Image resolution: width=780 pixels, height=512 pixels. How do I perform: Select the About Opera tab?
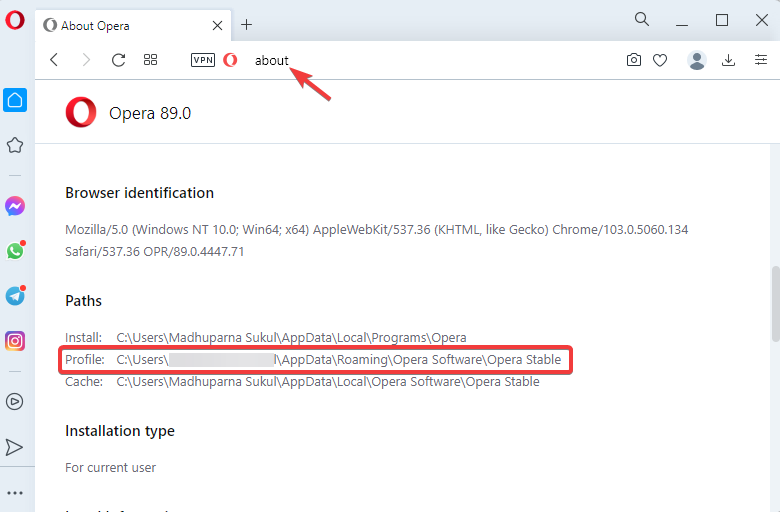[x=133, y=25]
